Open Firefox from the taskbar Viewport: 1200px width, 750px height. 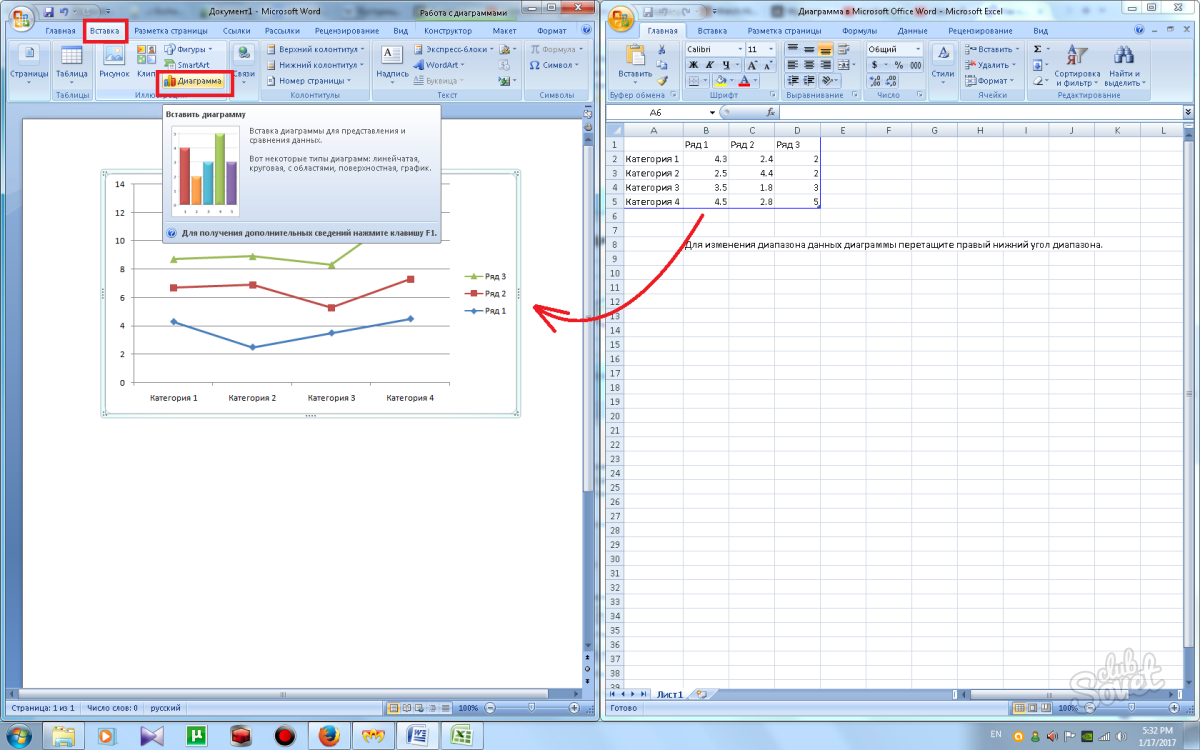tap(327, 736)
